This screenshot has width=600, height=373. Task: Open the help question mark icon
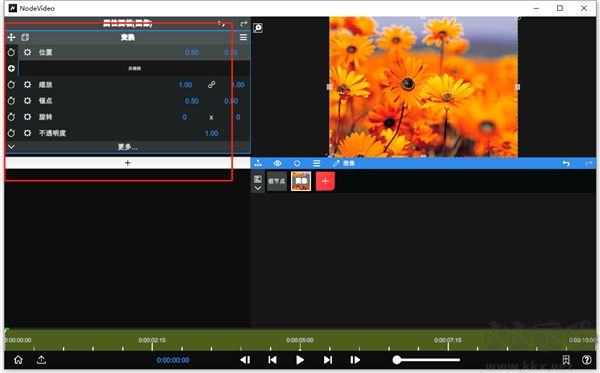(x=587, y=360)
